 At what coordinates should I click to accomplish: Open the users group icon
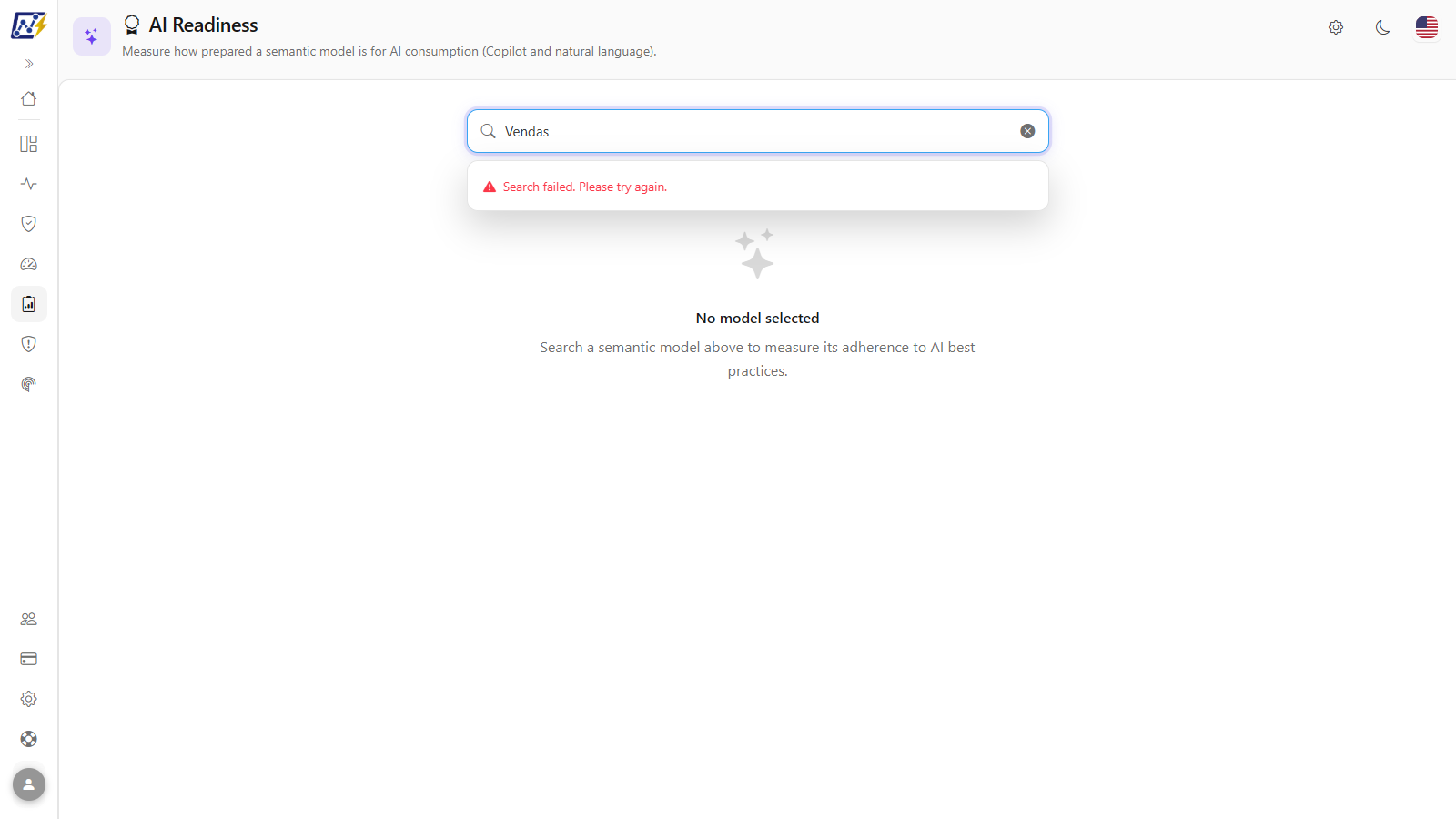29,619
